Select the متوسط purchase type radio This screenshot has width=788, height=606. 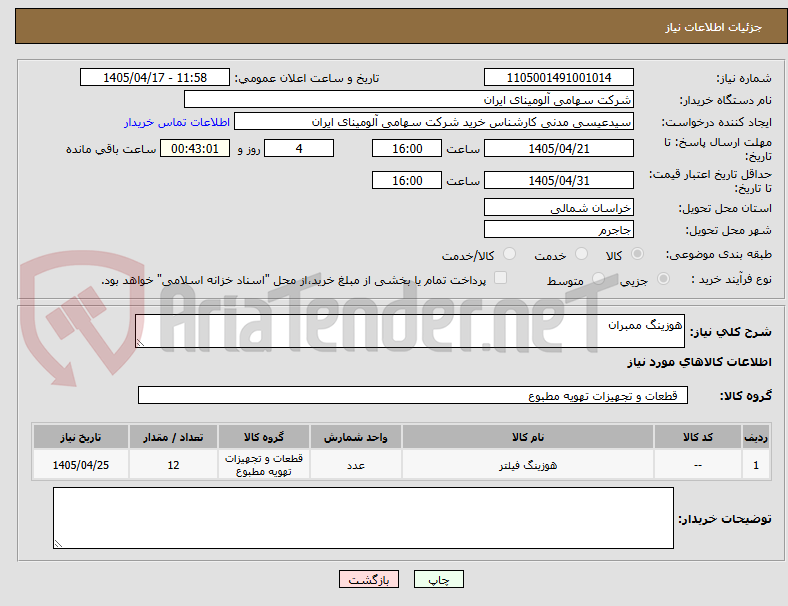[x=598, y=278]
